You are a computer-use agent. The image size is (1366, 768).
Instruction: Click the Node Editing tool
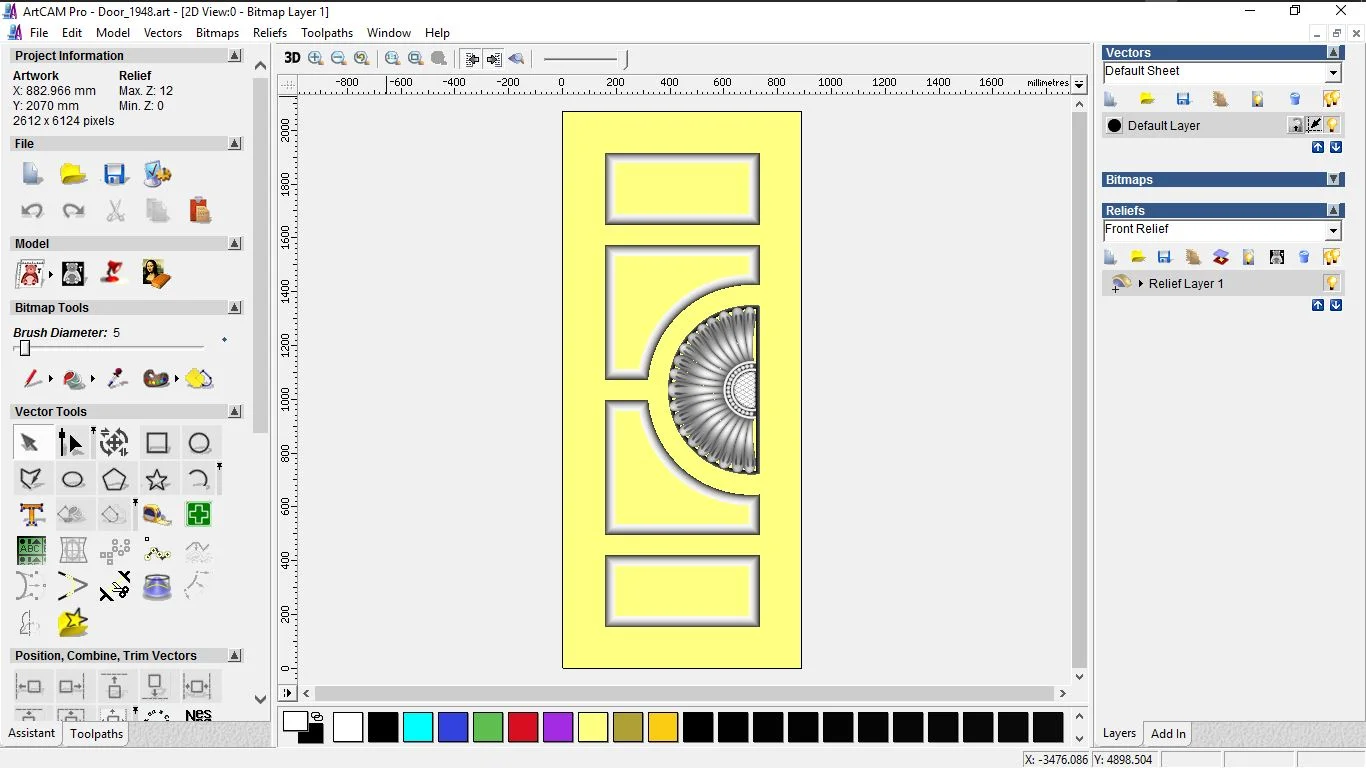pyautogui.click(x=71, y=443)
